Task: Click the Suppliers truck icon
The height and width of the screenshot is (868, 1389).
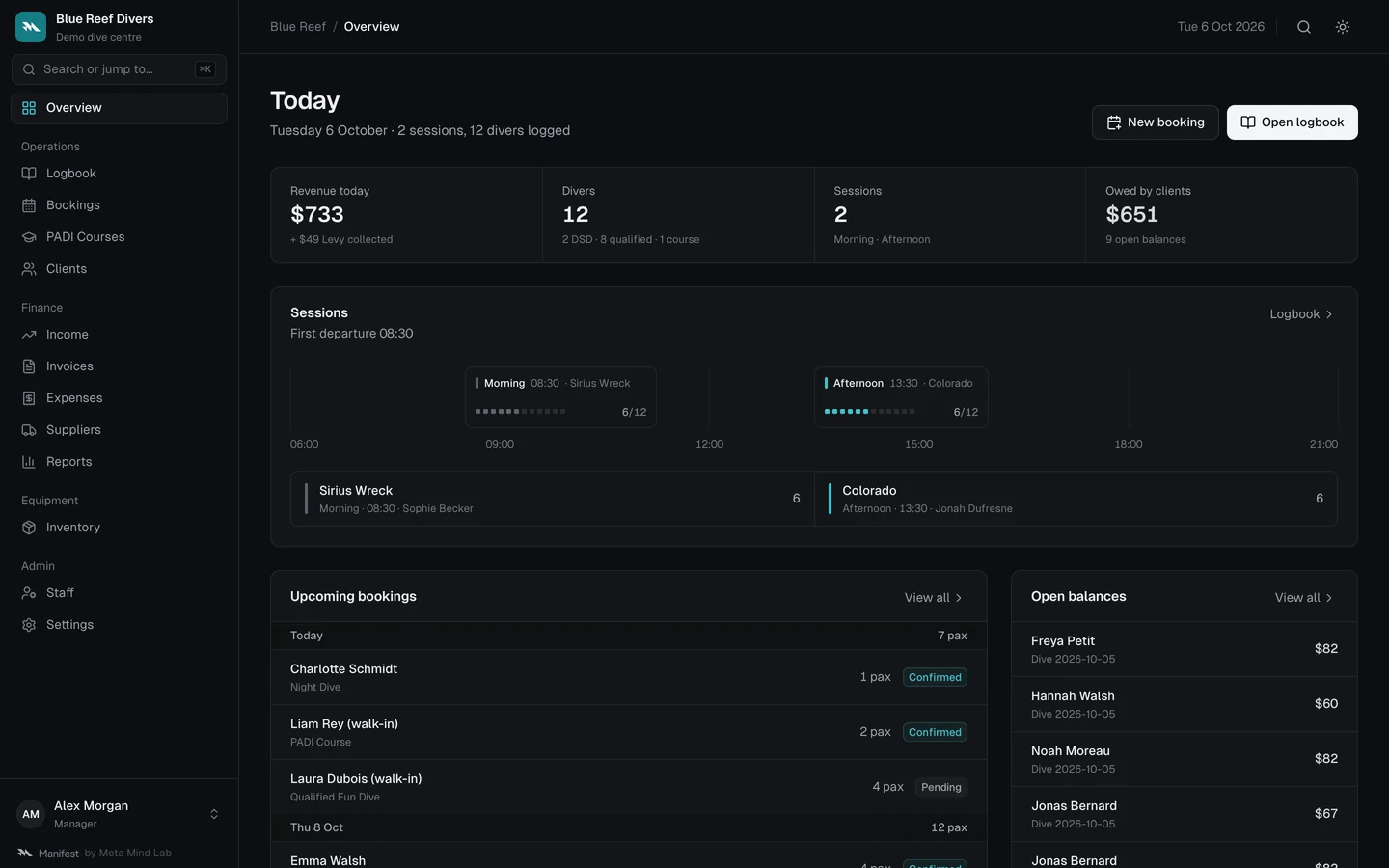Action: click(x=29, y=430)
